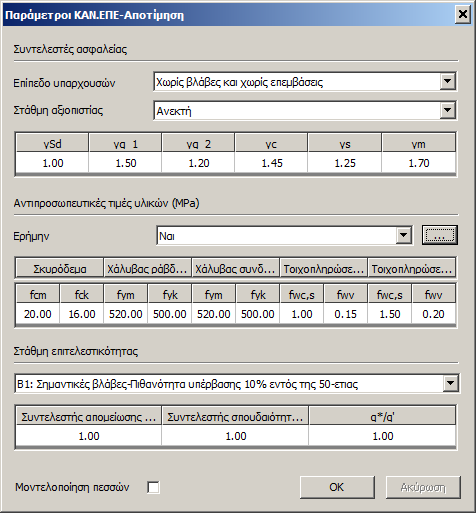This screenshot has width=476, height=513.
Task: Select the fck value cell 16.00
Action: [x=82, y=314]
